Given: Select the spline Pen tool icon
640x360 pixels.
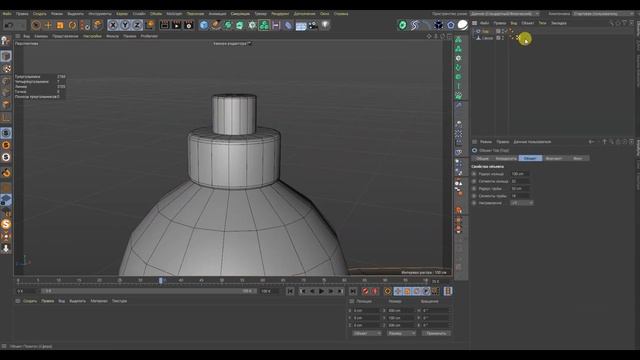Looking at the screenshot, I should pyautogui.click(x=216, y=25).
